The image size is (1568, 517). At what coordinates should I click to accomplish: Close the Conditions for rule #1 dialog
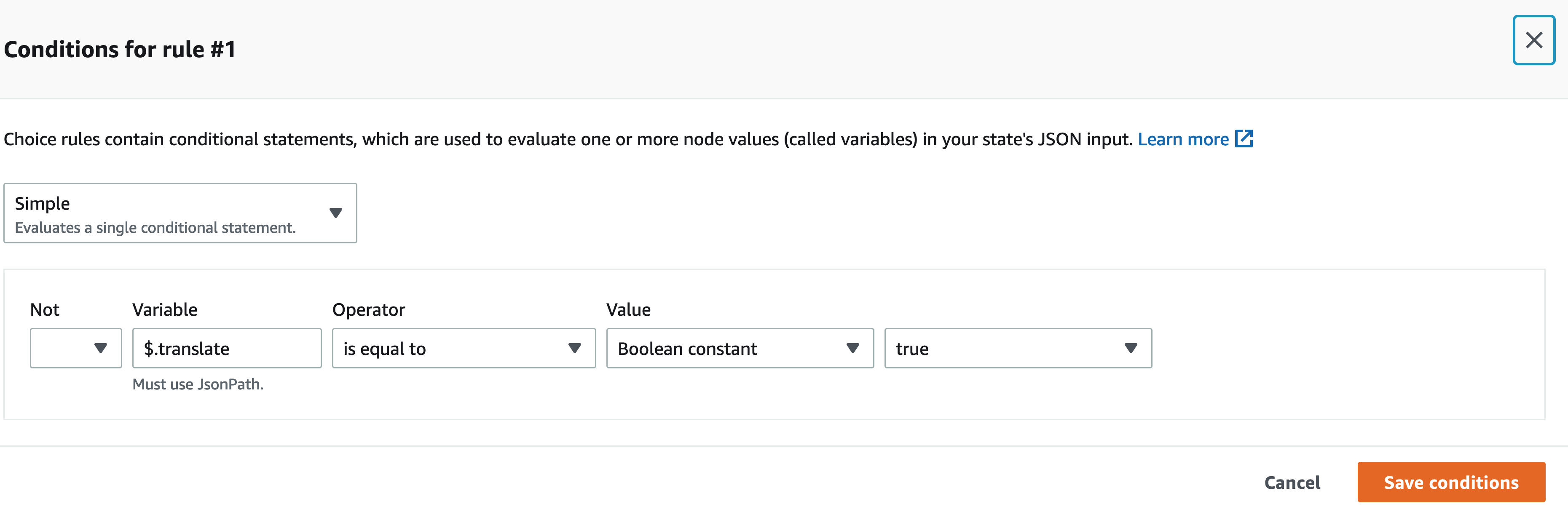[1533, 40]
